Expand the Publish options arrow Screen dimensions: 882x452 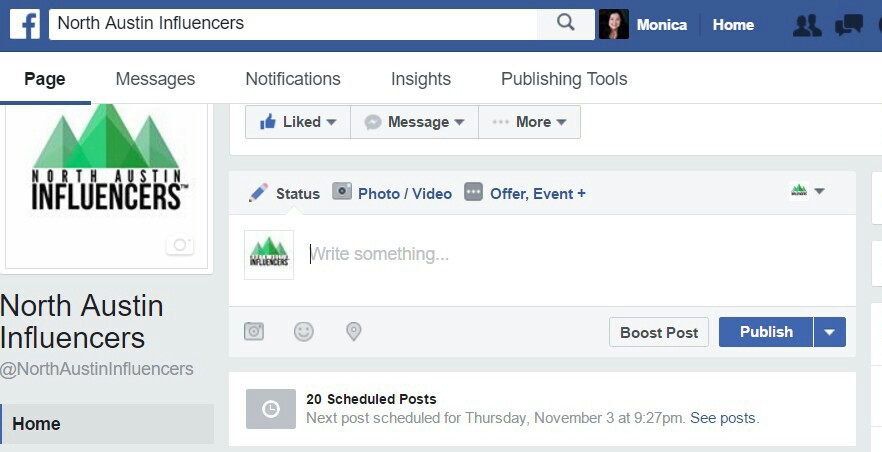(x=829, y=332)
